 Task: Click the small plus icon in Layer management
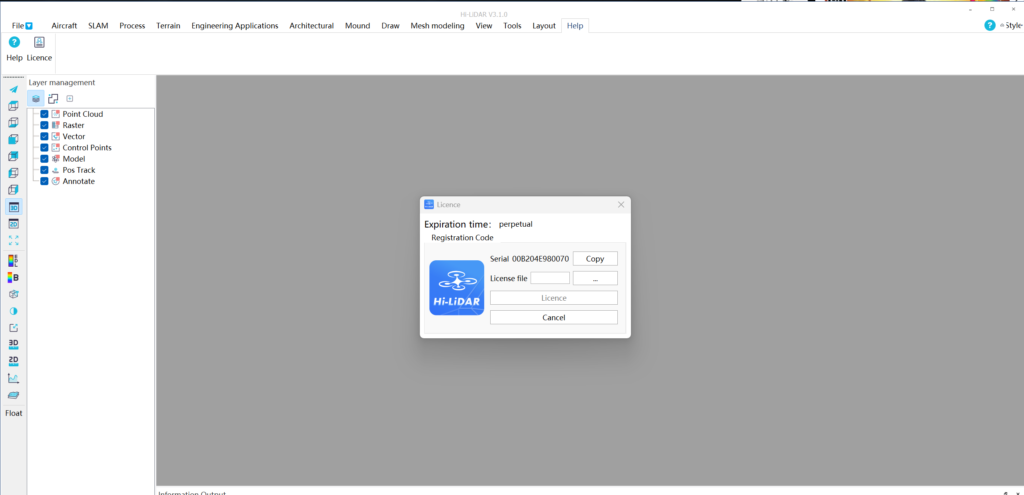click(70, 99)
